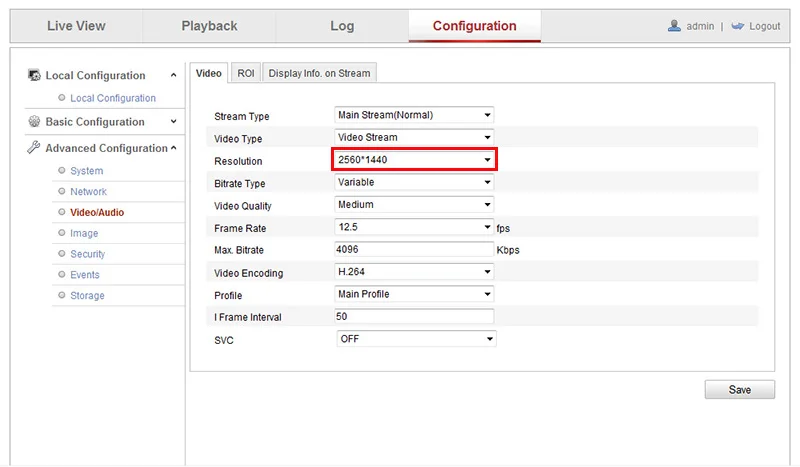Click the bullet beside Local Configuration sub-item

pyautogui.click(x=62, y=97)
